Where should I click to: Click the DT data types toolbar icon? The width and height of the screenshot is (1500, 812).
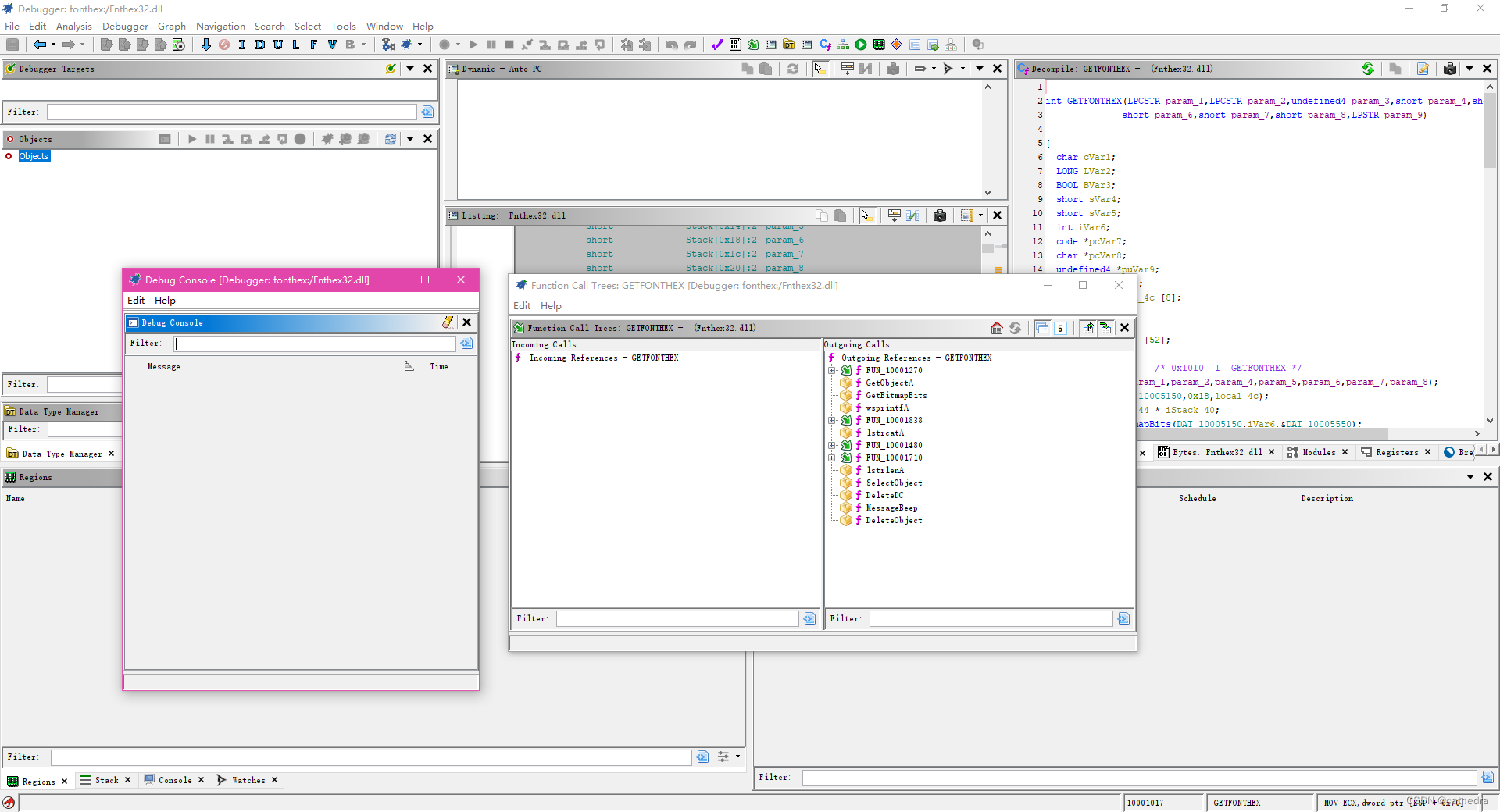click(789, 45)
